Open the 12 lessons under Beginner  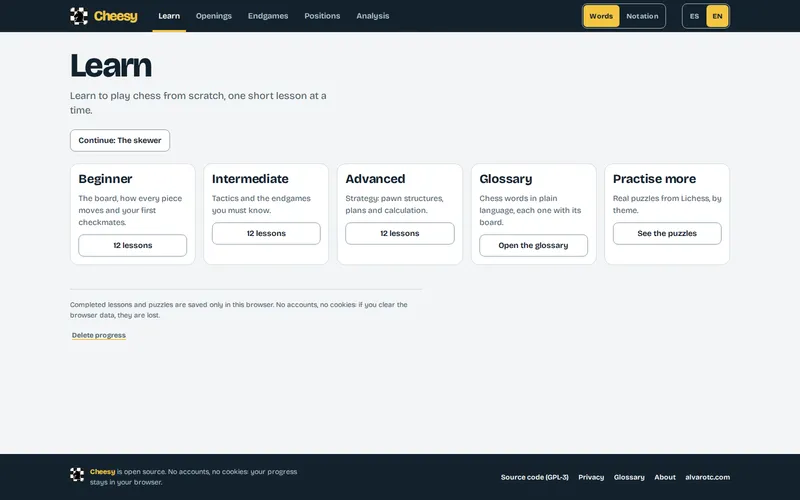click(x=133, y=245)
